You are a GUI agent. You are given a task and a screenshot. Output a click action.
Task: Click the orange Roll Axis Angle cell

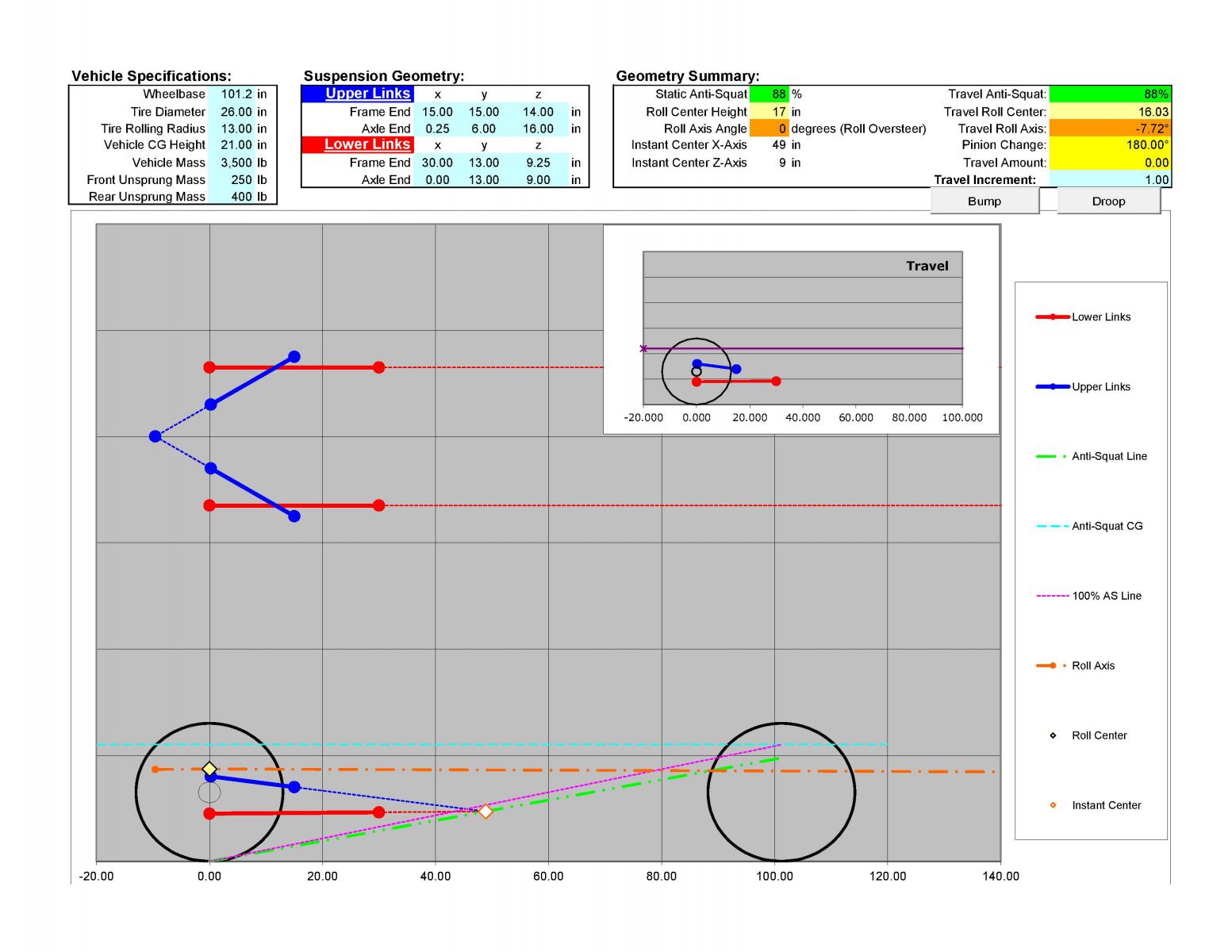(769, 129)
